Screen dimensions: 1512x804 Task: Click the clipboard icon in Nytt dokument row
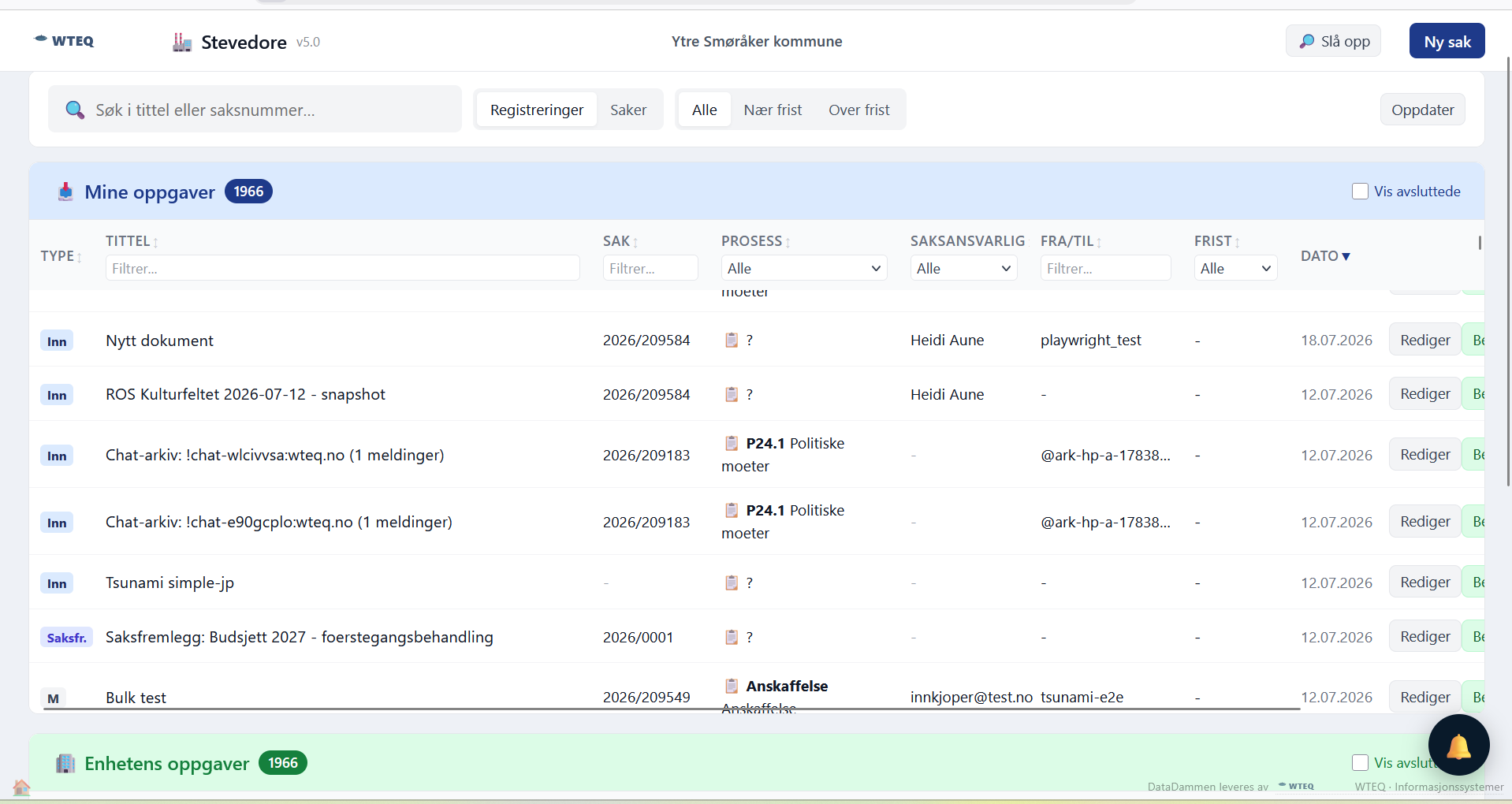[x=732, y=340]
